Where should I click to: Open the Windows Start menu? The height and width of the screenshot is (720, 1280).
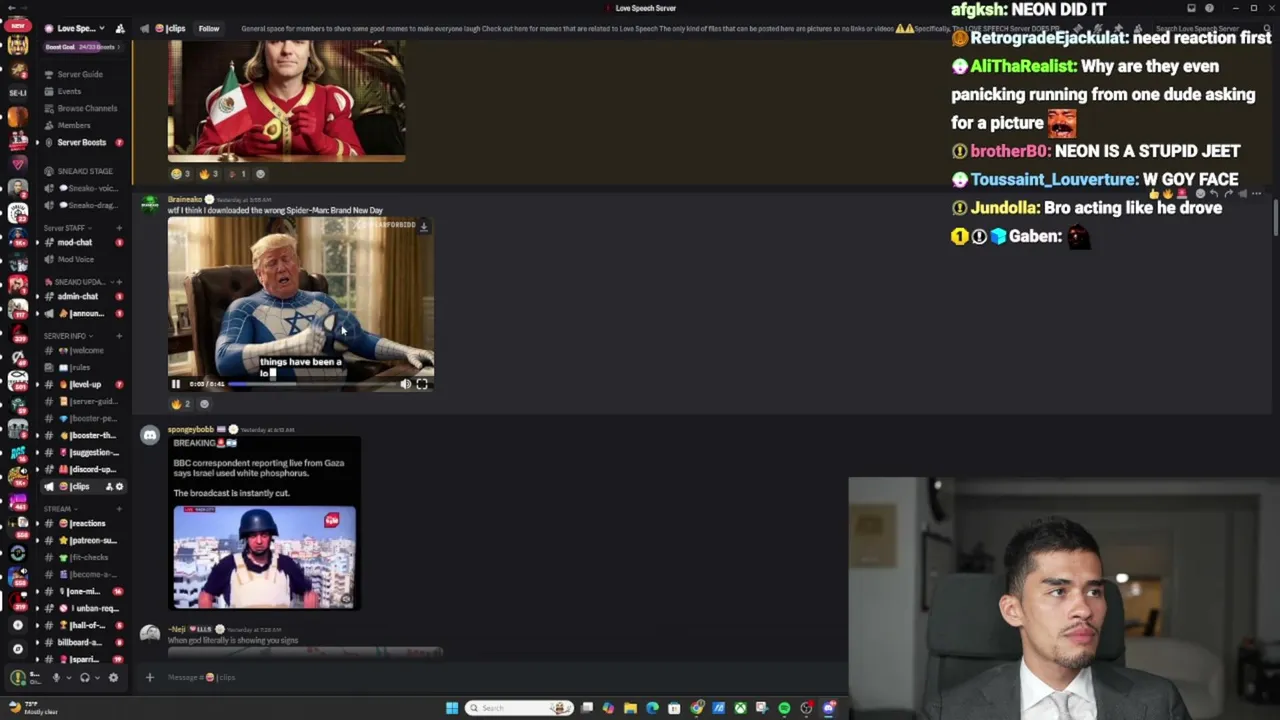(x=452, y=708)
